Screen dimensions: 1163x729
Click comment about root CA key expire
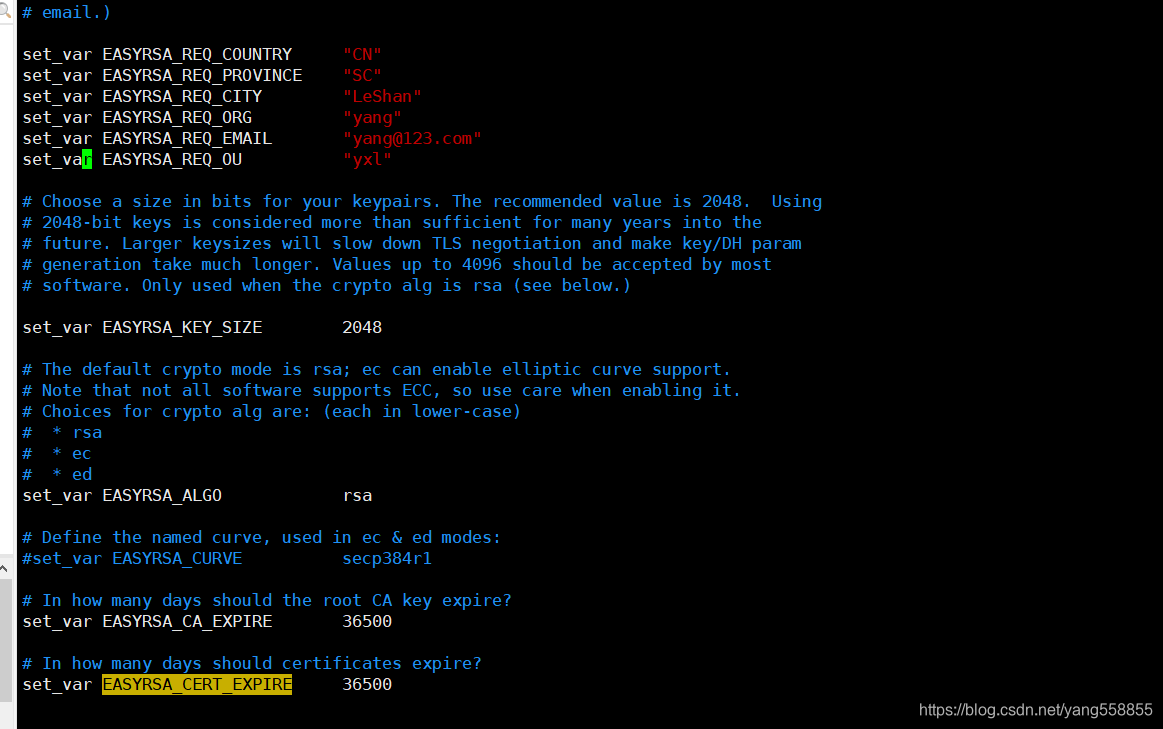[267, 601]
